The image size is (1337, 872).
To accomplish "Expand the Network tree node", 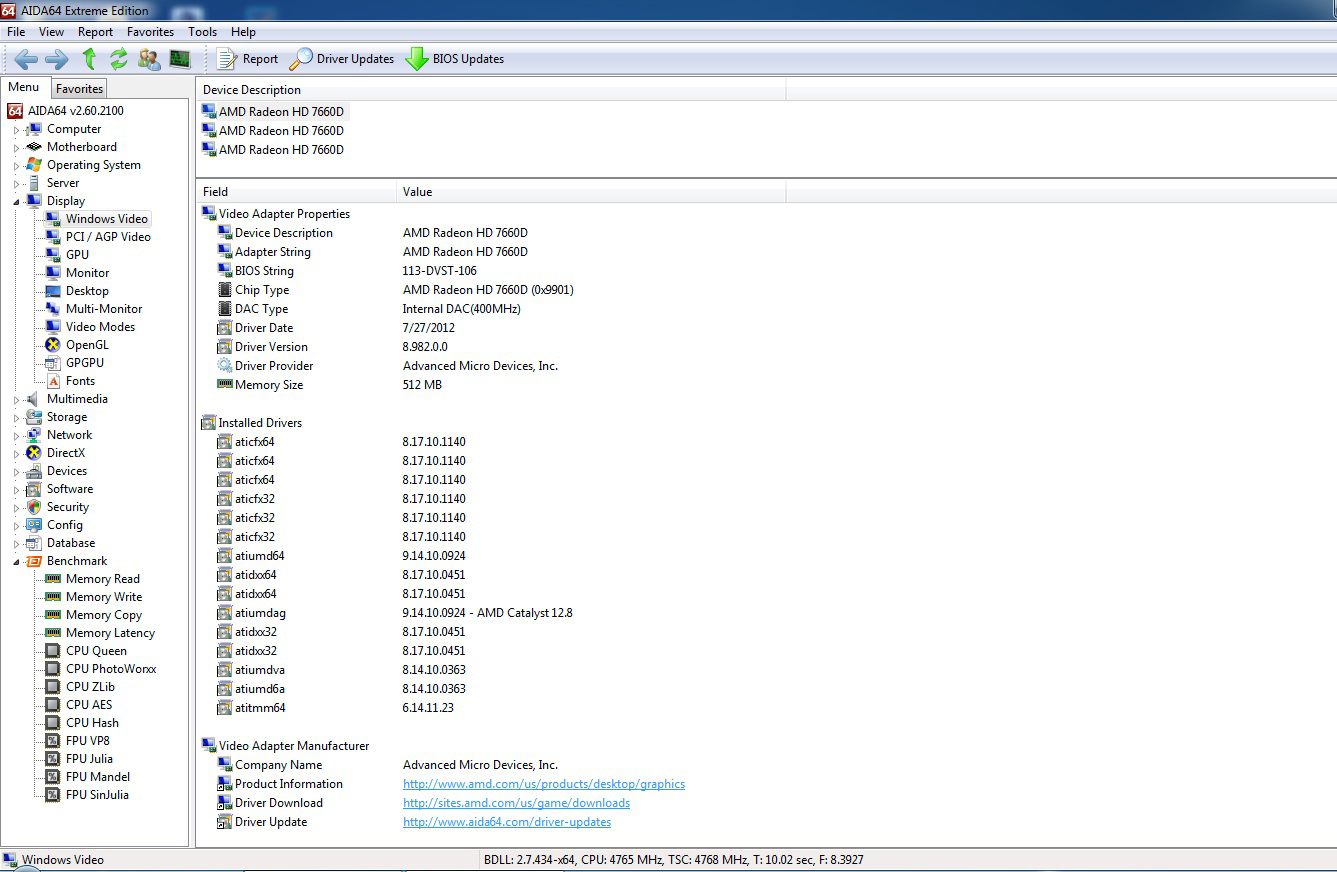I will [16, 435].
